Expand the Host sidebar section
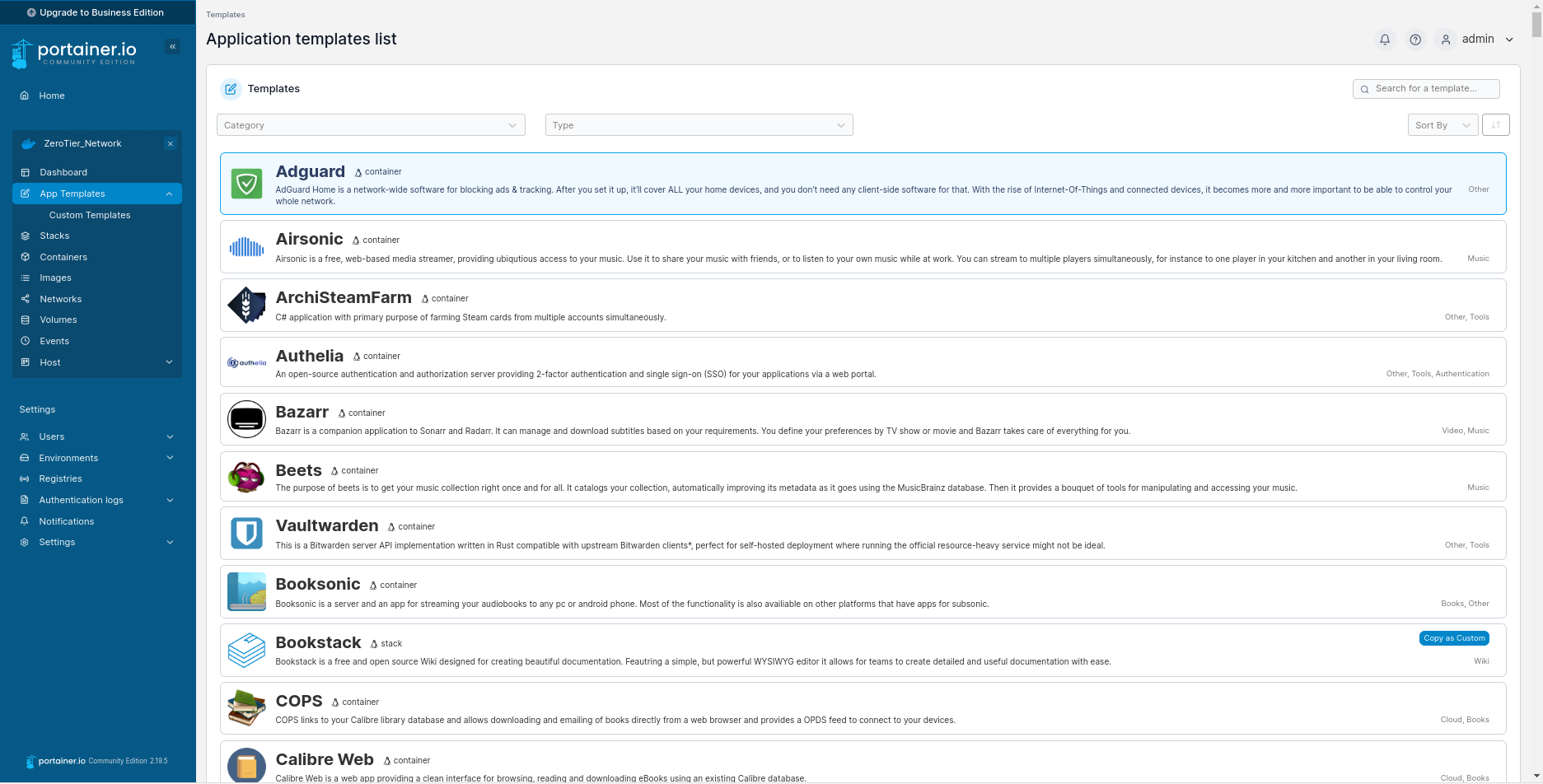Viewport: 1543px width, 784px height. point(97,362)
